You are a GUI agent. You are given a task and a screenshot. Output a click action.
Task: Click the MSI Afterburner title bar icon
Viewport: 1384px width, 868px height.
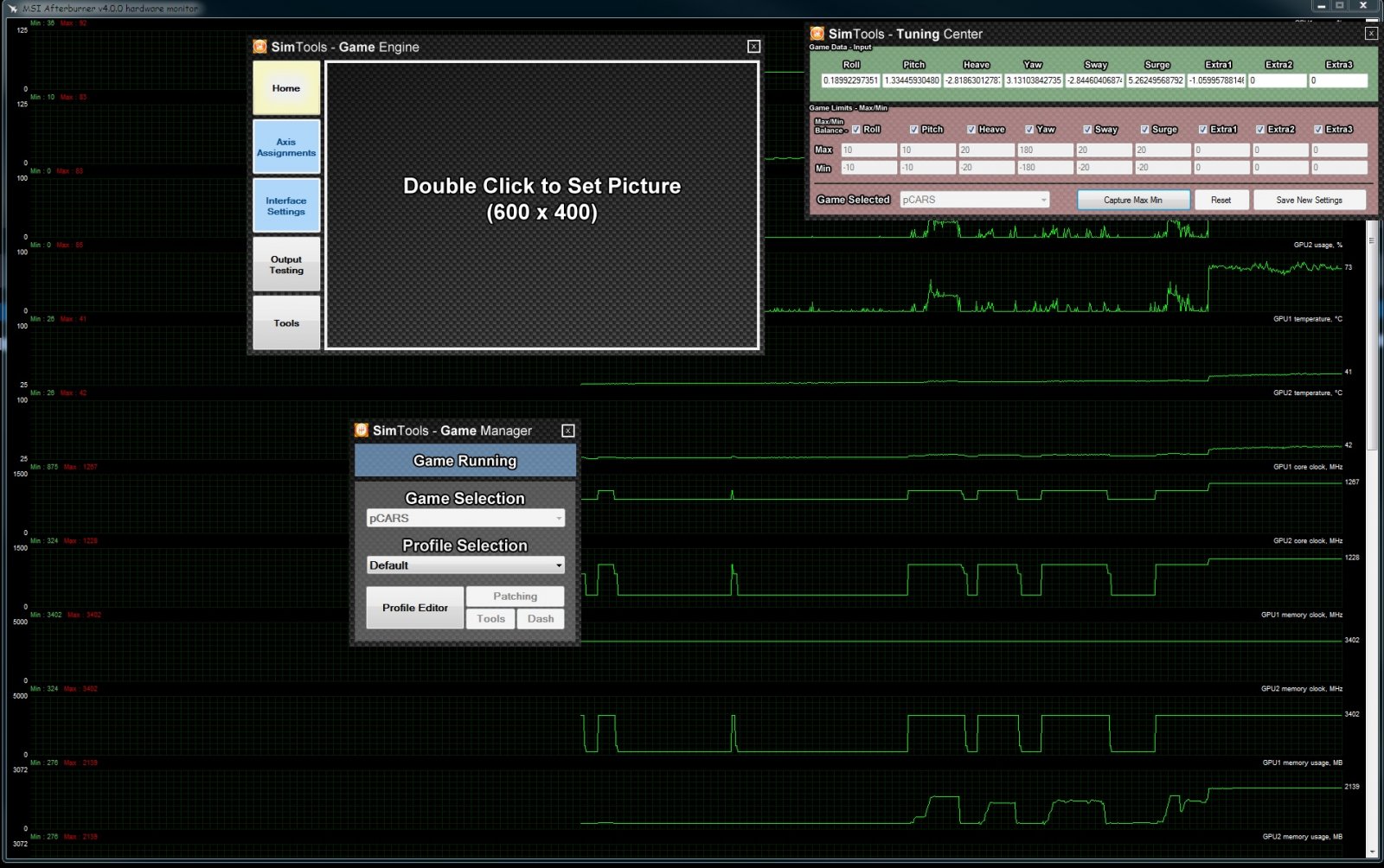coord(12,8)
